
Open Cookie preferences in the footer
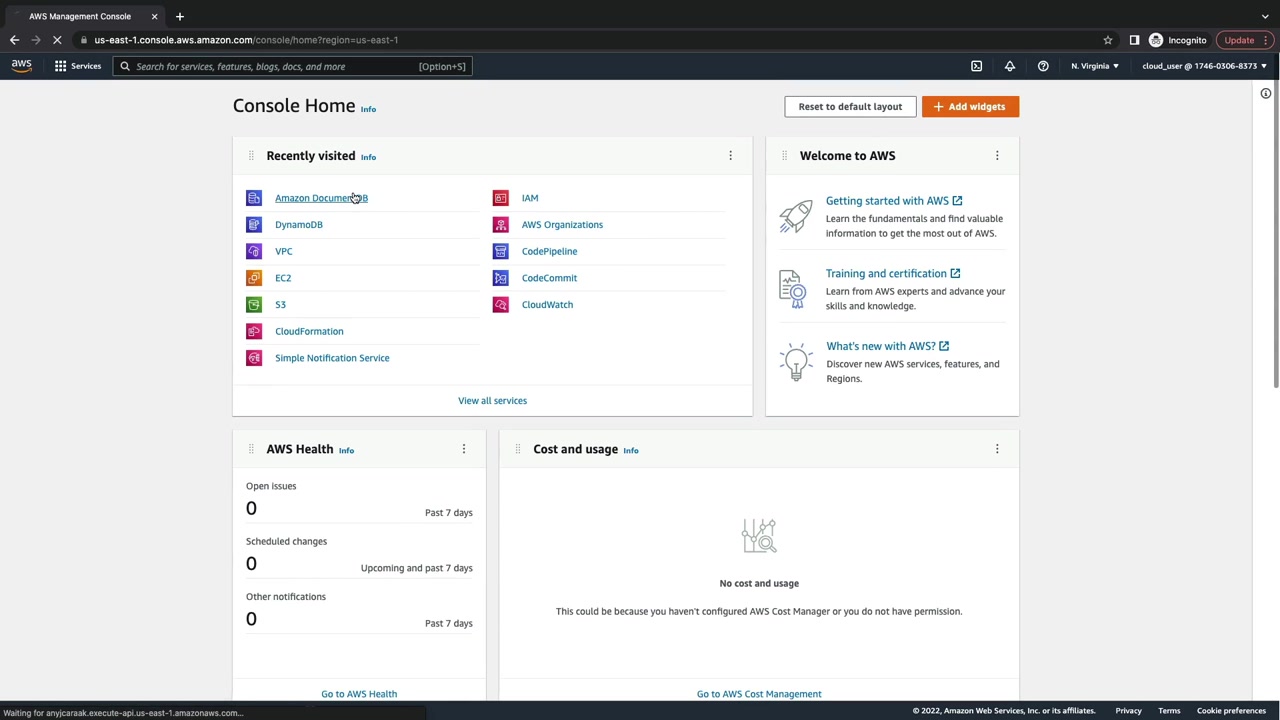pyautogui.click(x=1231, y=711)
